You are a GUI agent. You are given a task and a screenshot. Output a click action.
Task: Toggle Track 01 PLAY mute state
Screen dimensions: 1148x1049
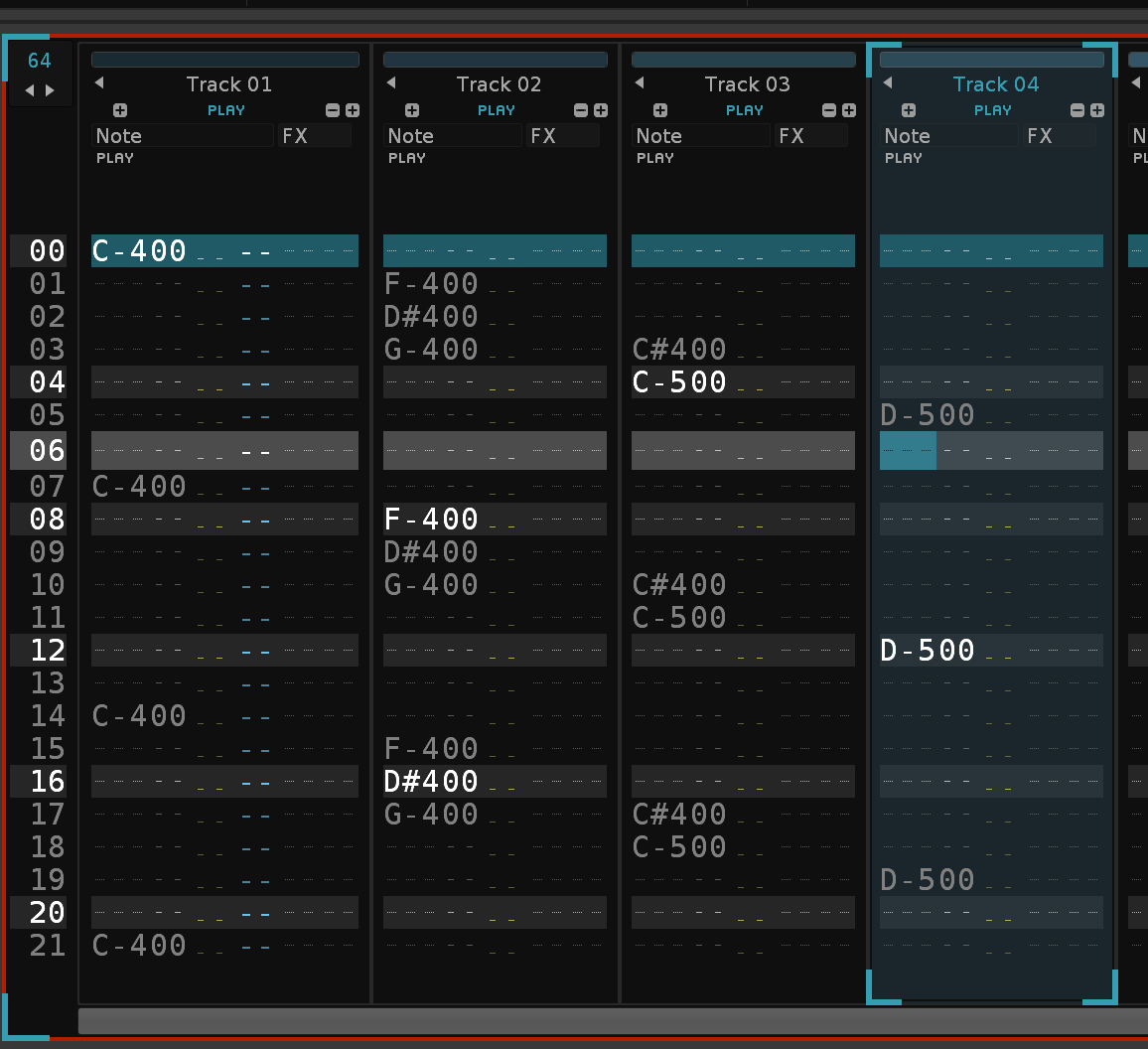click(226, 110)
